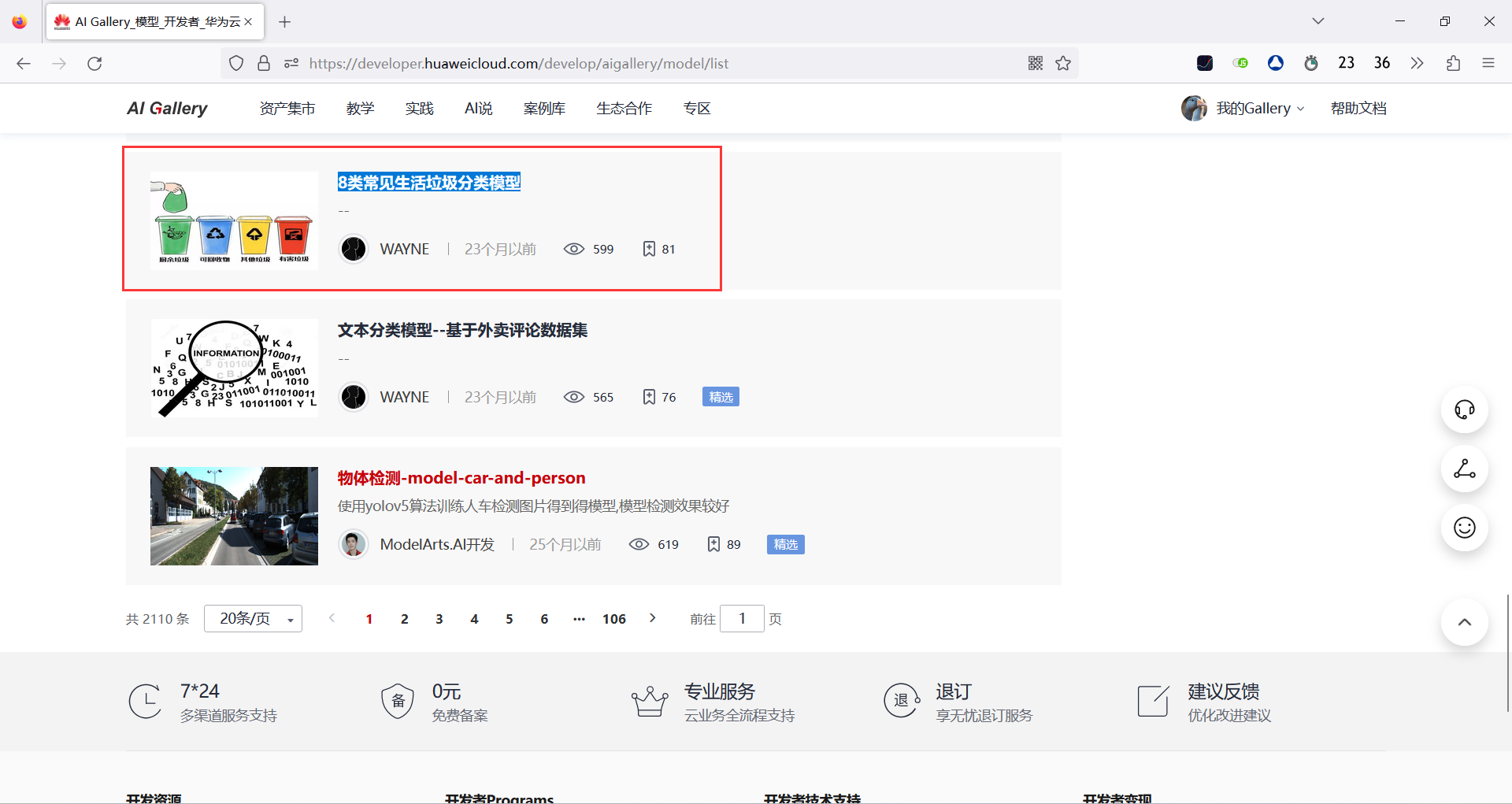
Task: Click the back-to-top arrow button
Action: [x=1464, y=622]
